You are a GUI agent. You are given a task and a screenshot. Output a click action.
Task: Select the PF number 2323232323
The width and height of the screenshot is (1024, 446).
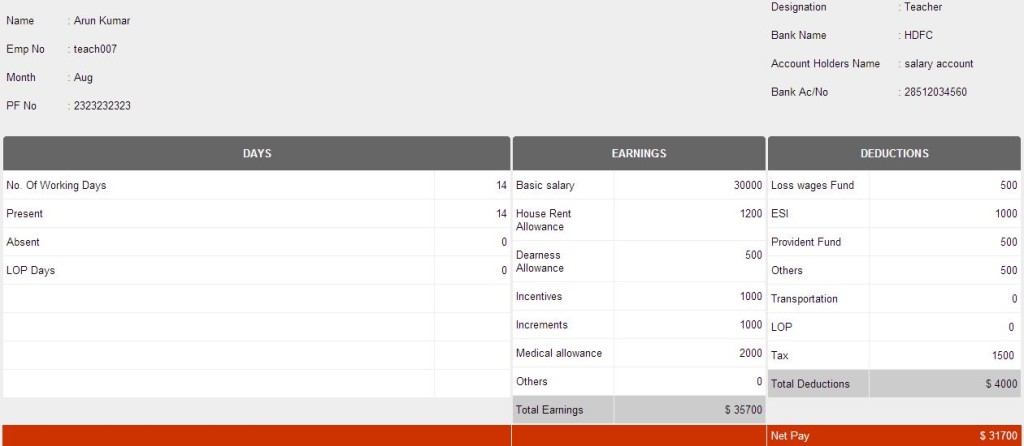pyautogui.click(x=102, y=106)
